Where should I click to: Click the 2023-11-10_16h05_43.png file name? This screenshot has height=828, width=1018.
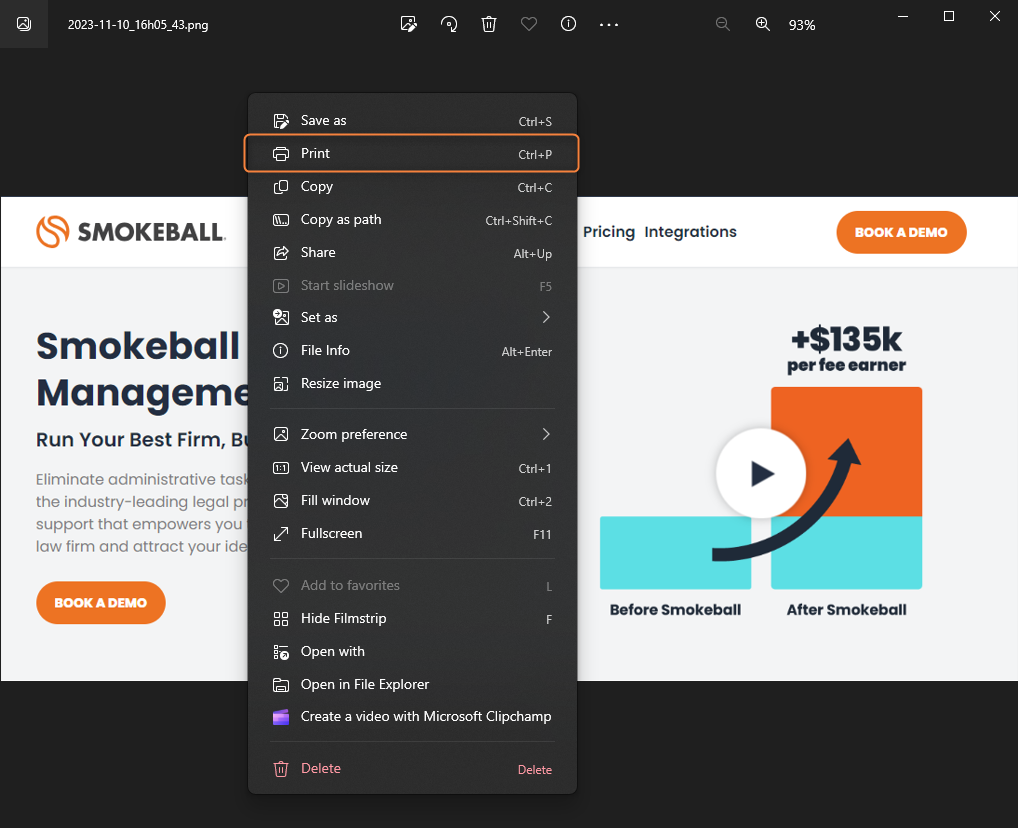point(138,25)
